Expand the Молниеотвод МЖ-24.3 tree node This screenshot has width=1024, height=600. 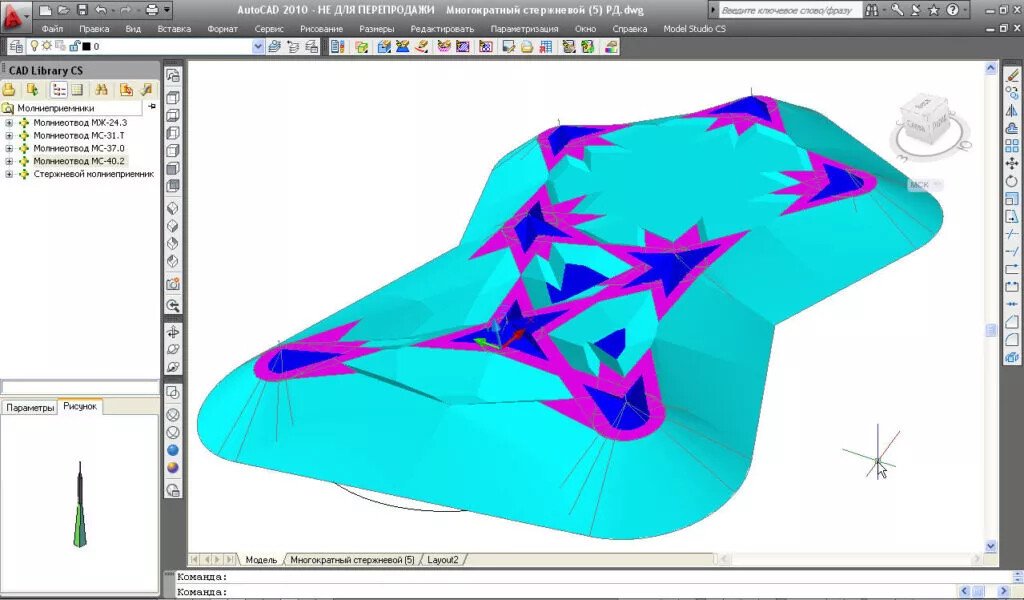(8, 123)
